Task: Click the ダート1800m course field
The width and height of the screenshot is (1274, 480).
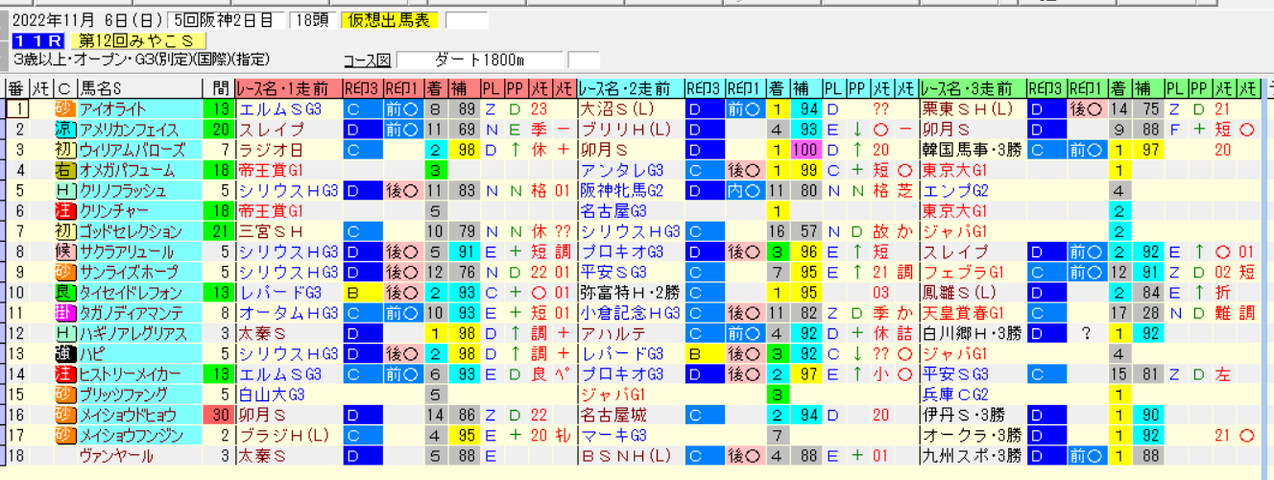Action: 480,60
